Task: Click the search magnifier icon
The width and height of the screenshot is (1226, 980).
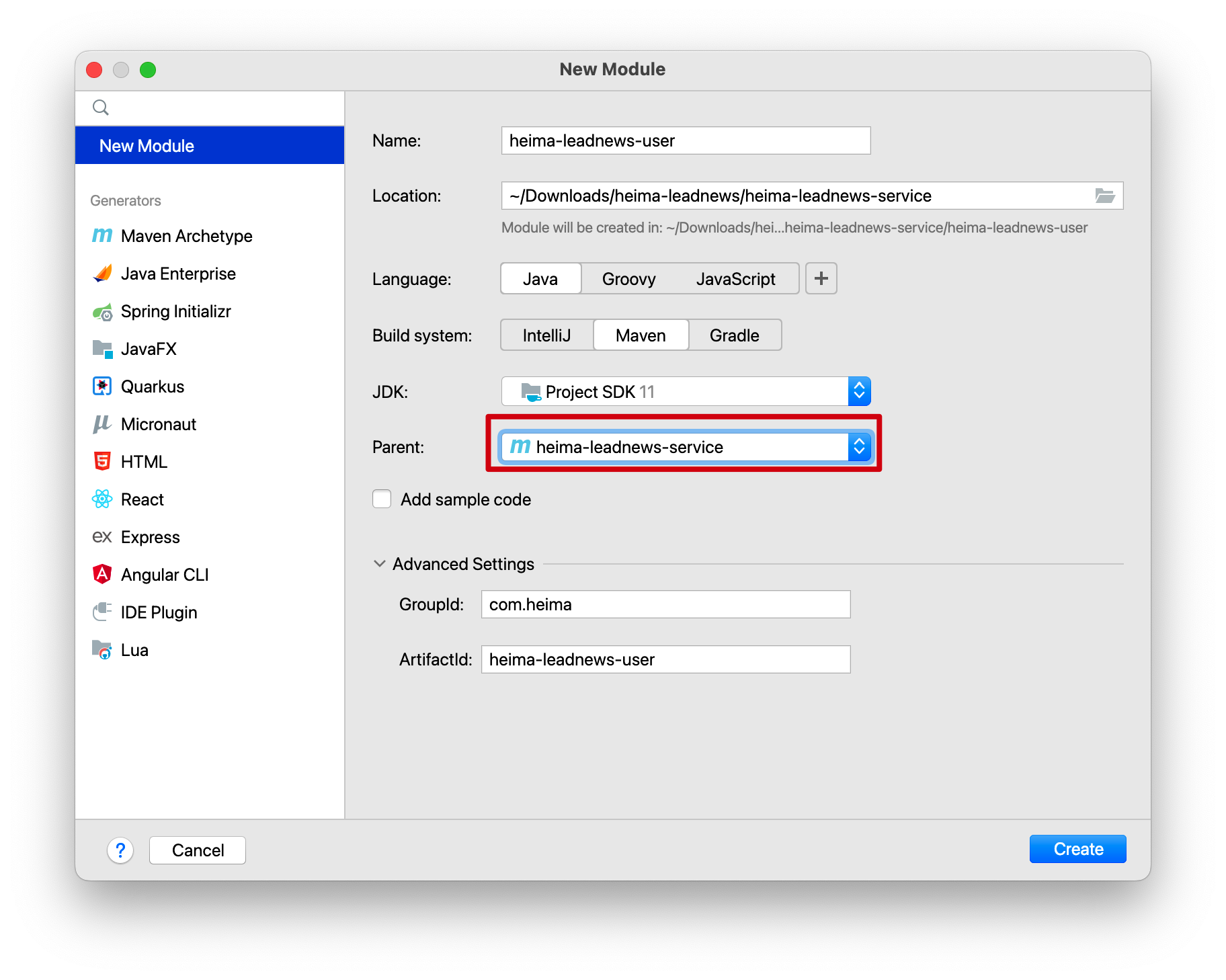Action: click(x=101, y=108)
